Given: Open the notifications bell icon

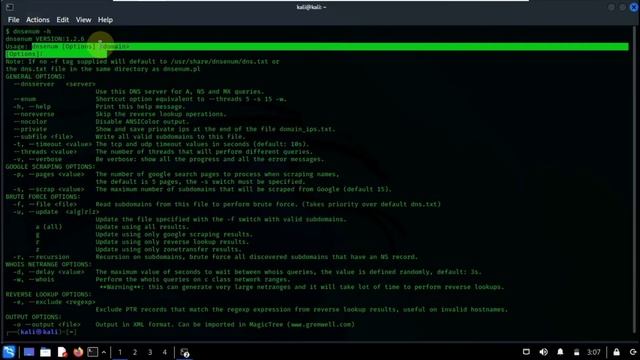Looking at the screenshot, I should tap(560, 352).
